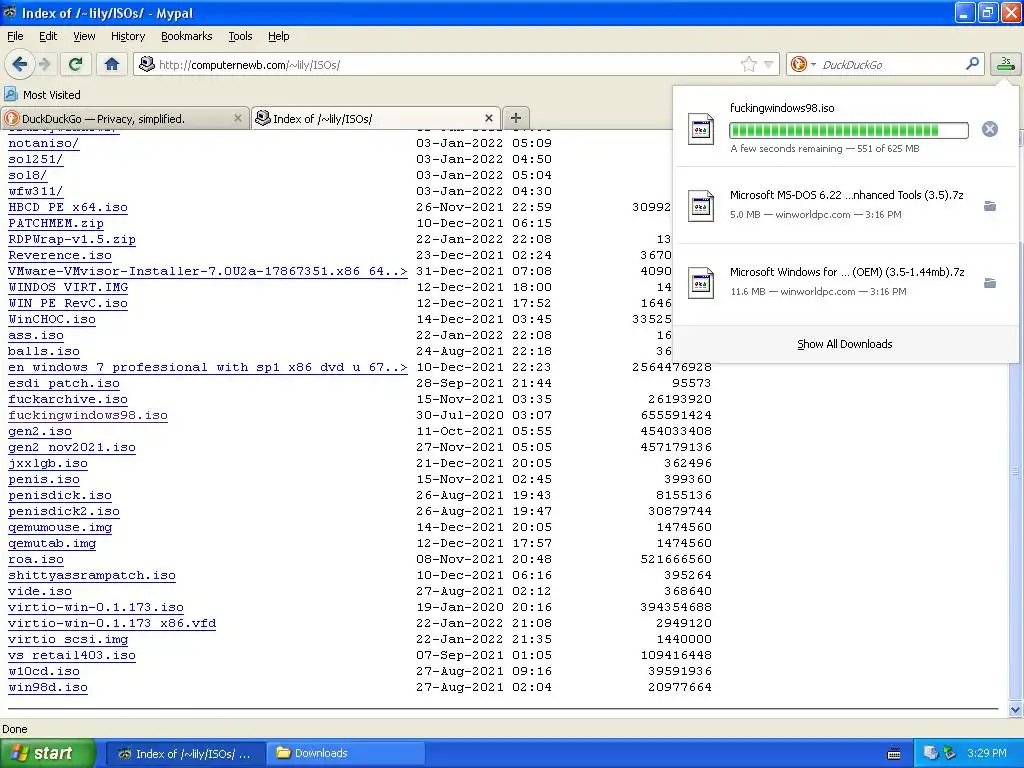Click the 3:29 PM system clock

(x=987, y=753)
